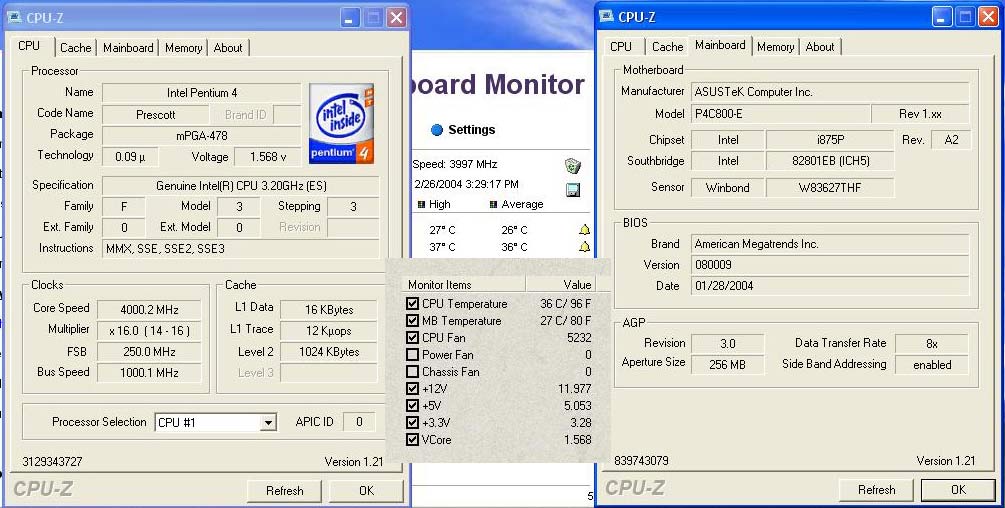Click the recycle bin icon in Motherboard Monitor
This screenshot has width=1005, height=508.
pyautogui.click(x=572, y=166)
